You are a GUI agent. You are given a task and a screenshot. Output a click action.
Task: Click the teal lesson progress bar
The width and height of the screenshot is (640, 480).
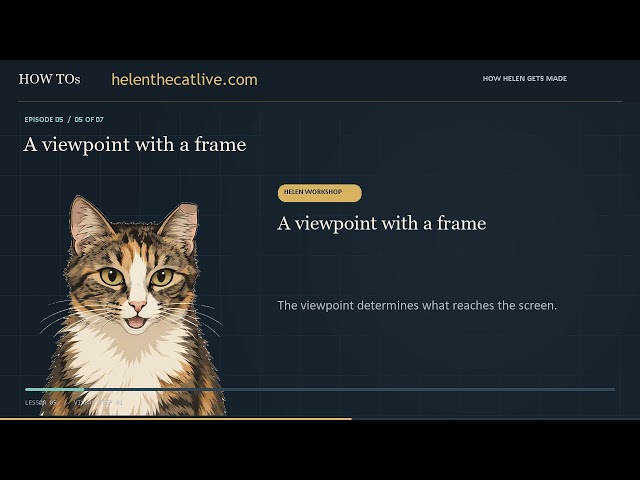(320, 389)
